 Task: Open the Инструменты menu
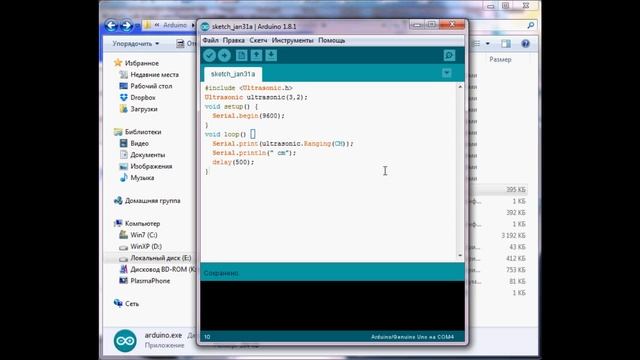[x=292, y=40]
